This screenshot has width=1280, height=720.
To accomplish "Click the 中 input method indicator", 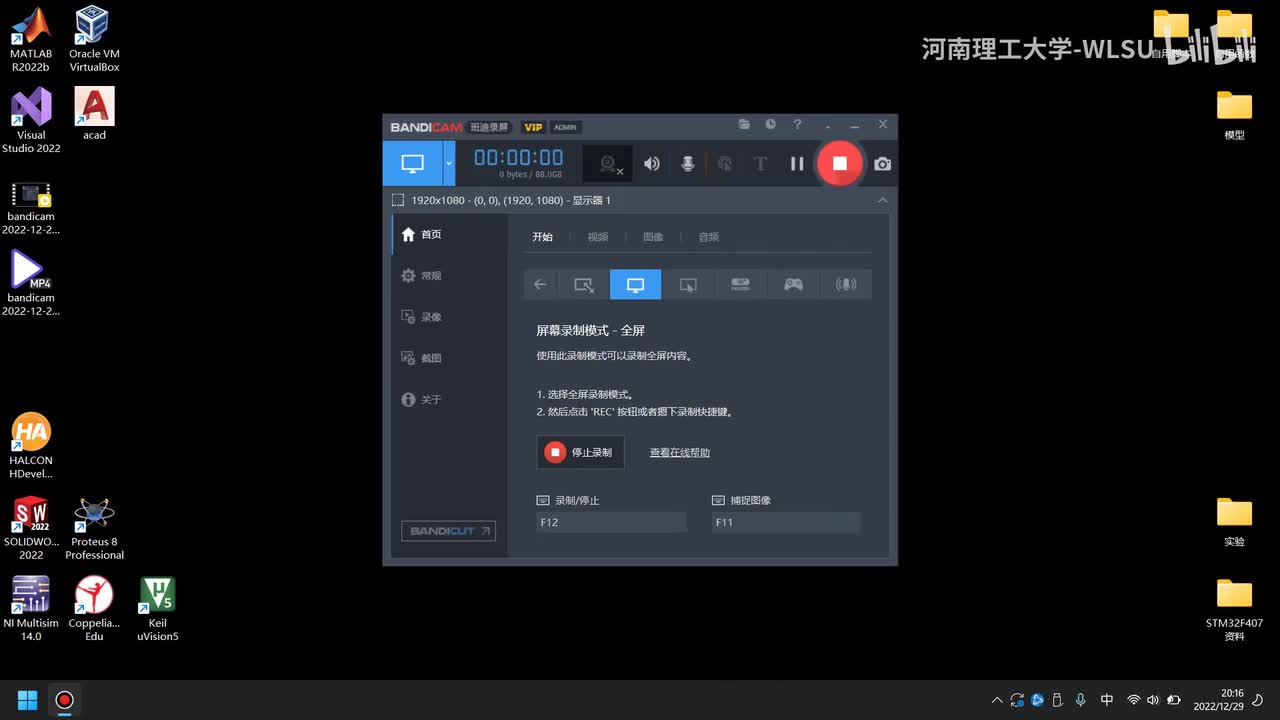I will [x=1107, y=700].
